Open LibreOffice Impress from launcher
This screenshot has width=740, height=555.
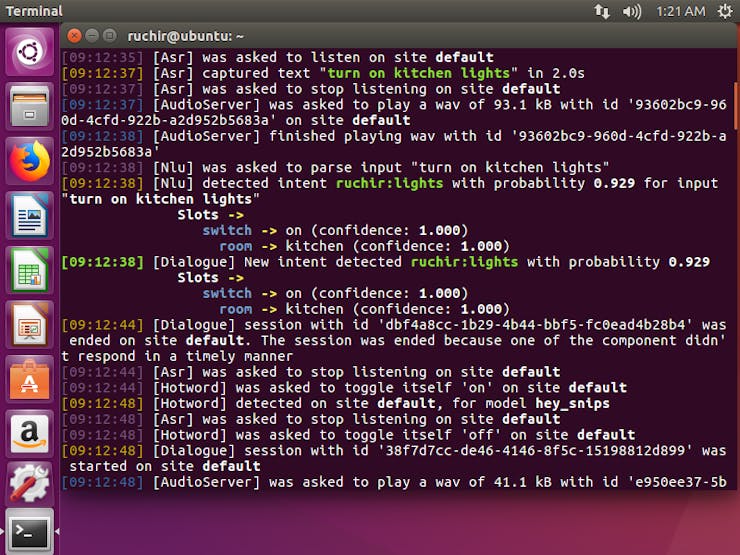[x=29, y=325]
